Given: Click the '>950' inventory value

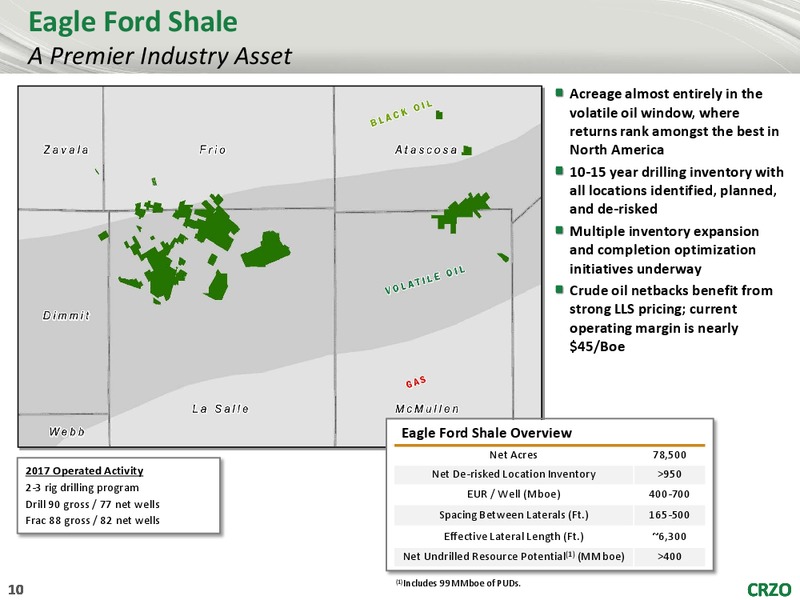Looking at the screenshot, I should pos(669,474).
